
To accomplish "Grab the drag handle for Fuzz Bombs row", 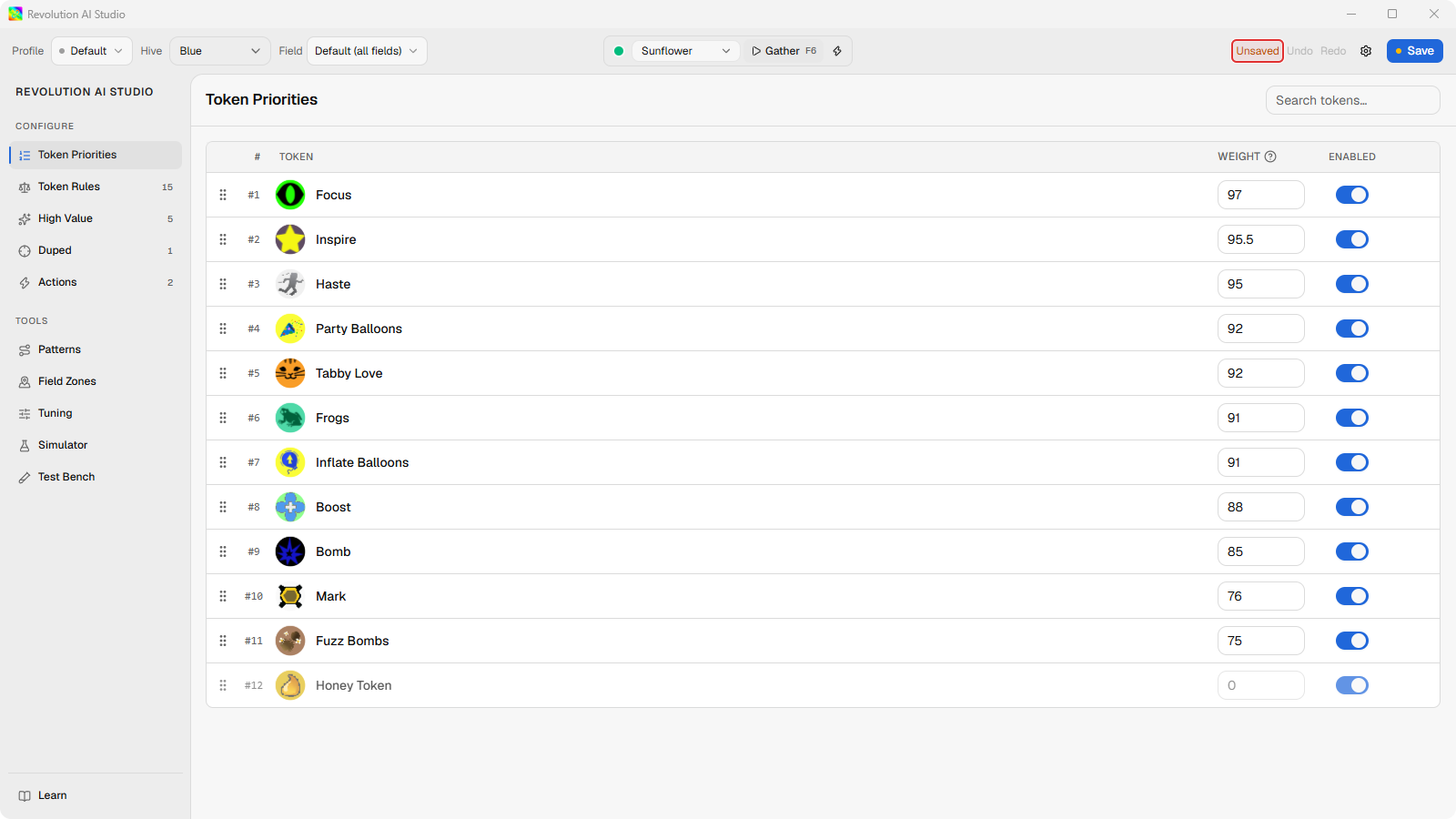I will [x=223, y=641].
